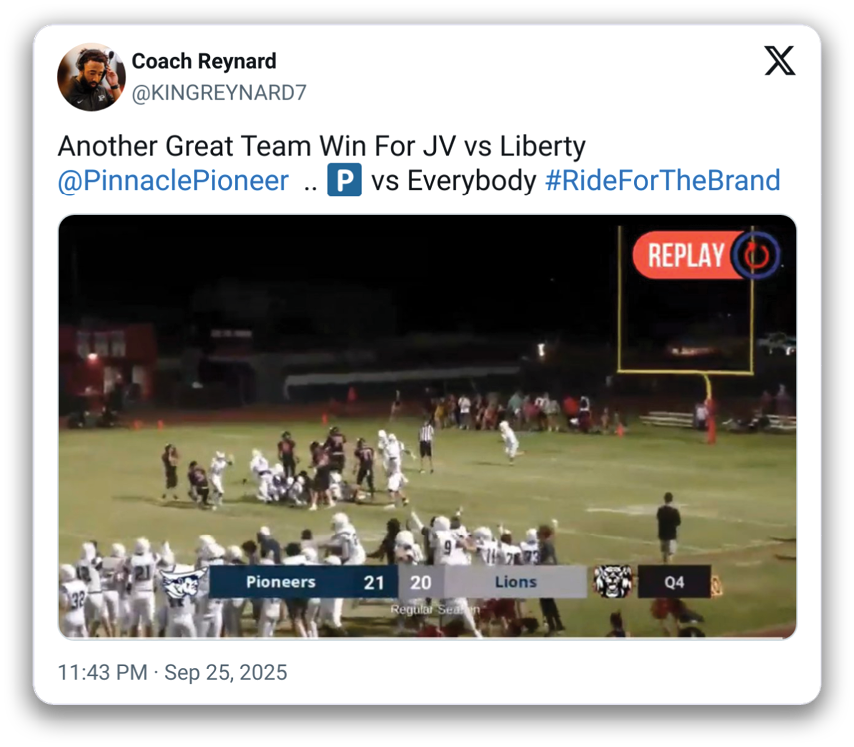Click the Pioneers score of 21
Image resolution: width=854 pixels, height=747 pixels.
pos(374,583)
